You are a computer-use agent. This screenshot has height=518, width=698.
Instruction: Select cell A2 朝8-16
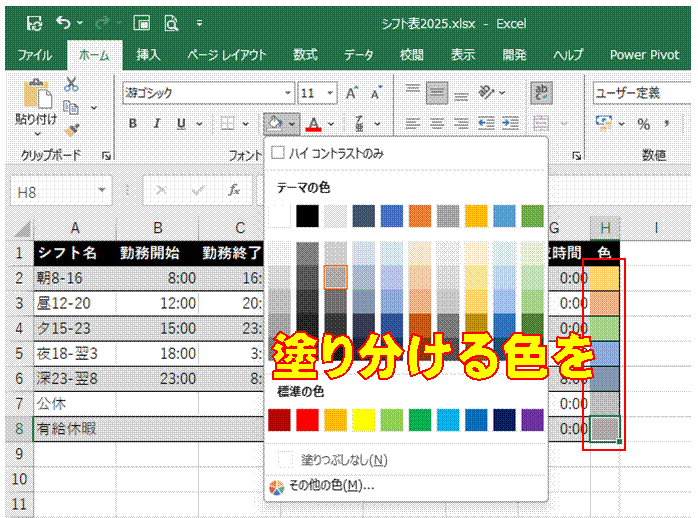point(75,278)
